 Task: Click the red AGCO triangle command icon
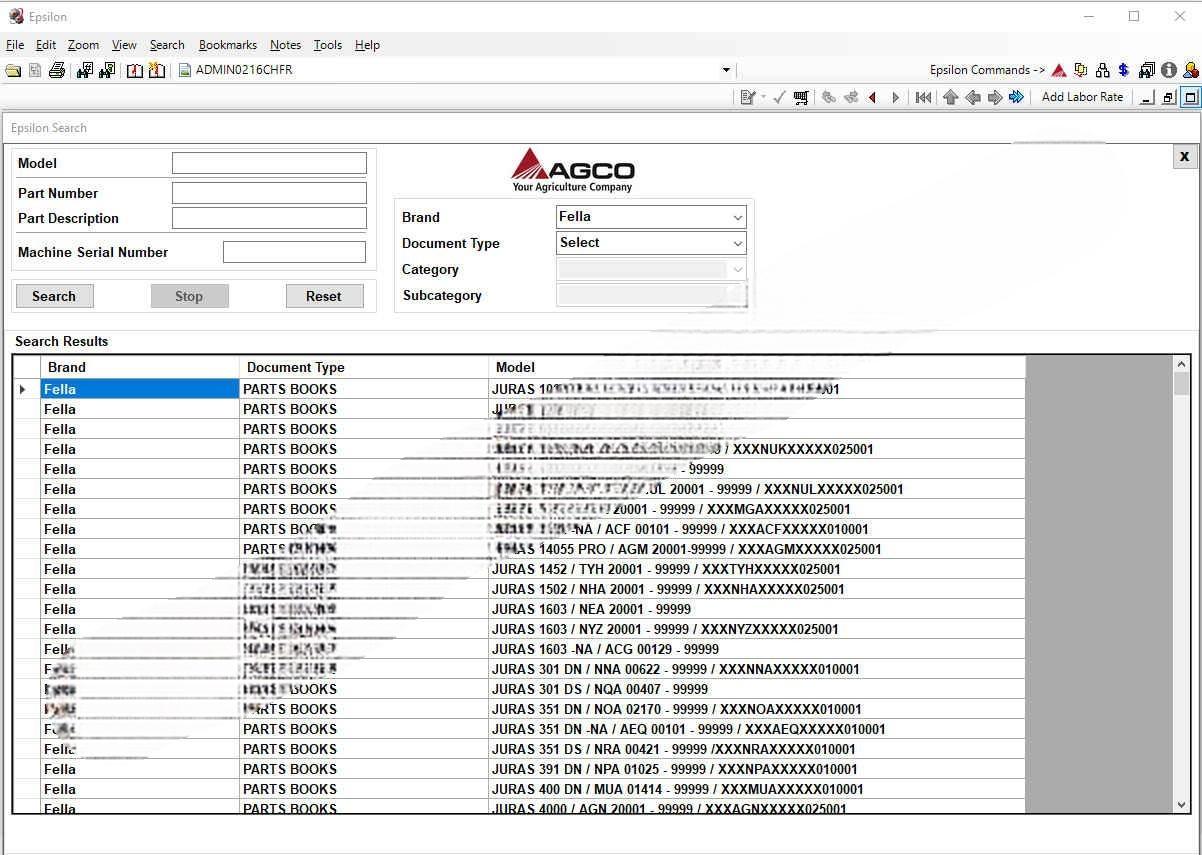[1058, 70]
